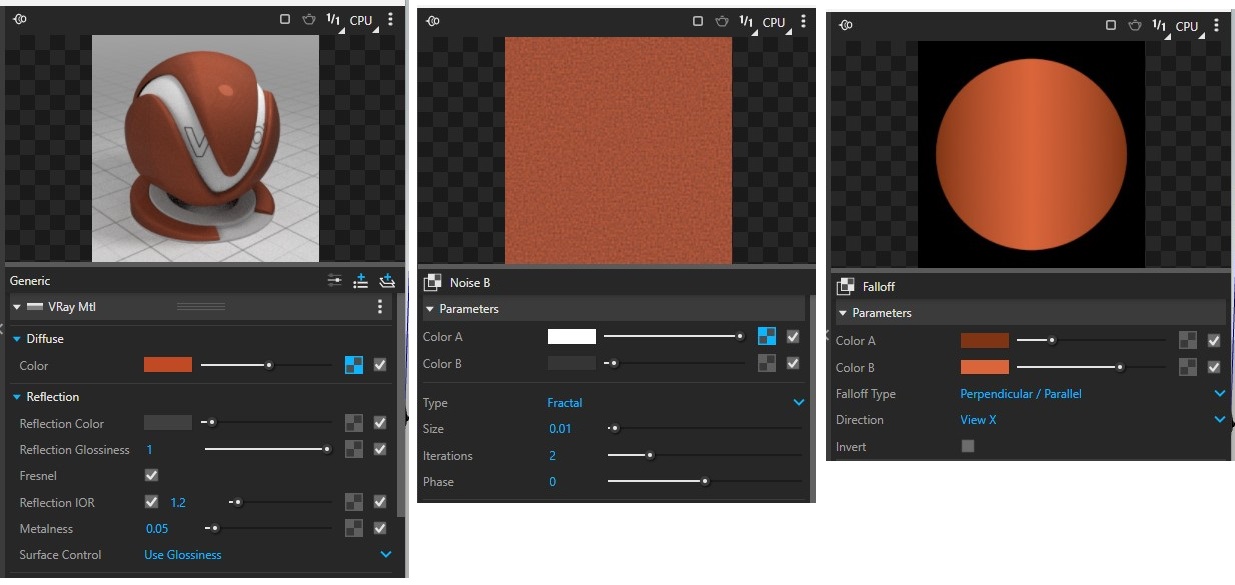The width and height of the screenshot is (1235, 585).
Task: Collapse the Reflection section
Action: 17,397
